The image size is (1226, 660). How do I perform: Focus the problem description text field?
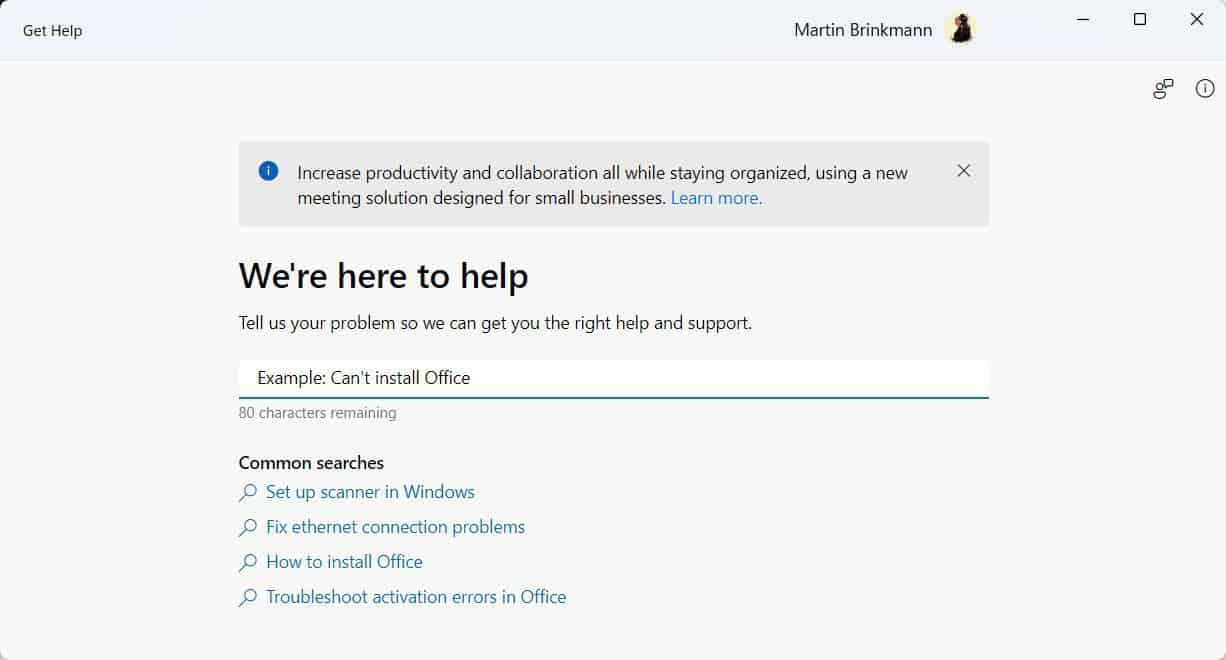(x=613, y=378)
